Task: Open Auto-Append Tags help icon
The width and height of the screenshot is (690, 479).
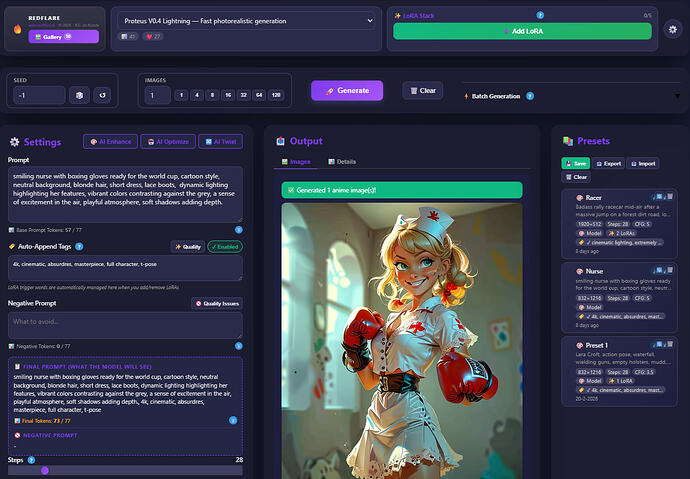Action: pos(79,246)
